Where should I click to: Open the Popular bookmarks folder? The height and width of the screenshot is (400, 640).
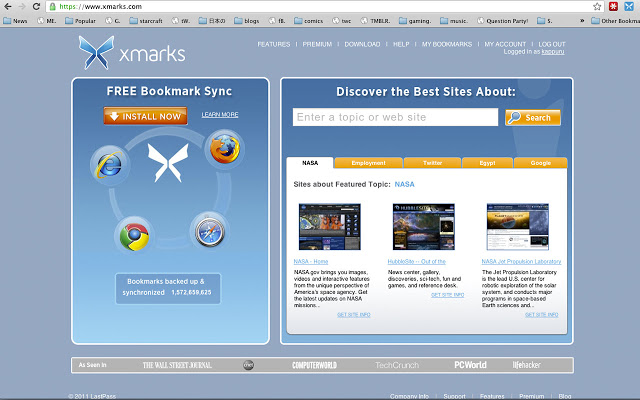click(80, 21)
